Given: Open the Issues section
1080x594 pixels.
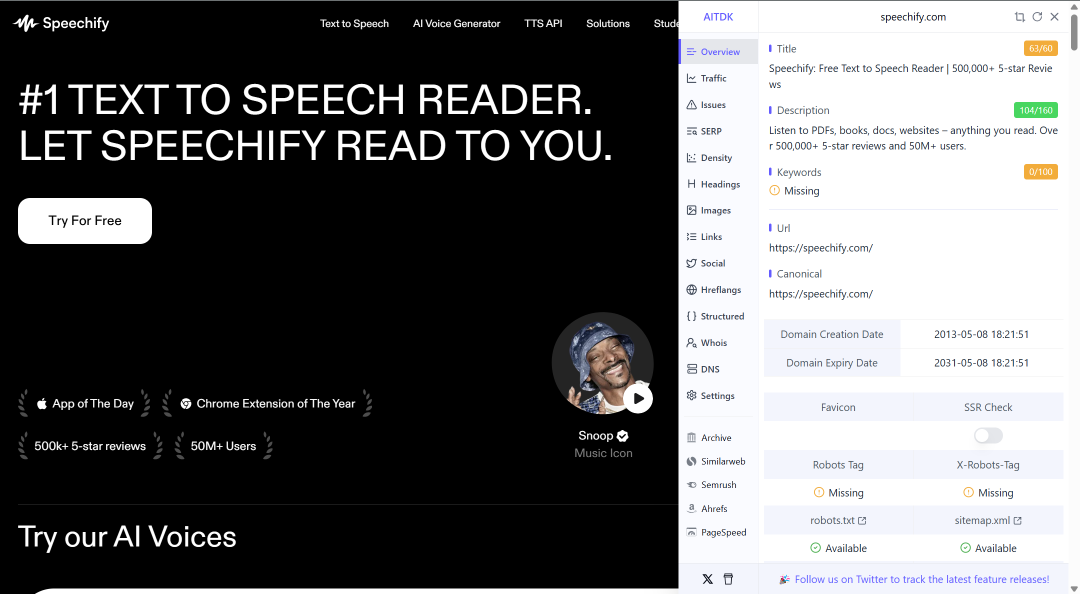Looking at the screenshot, I should pyautogui.click(x=718, y=105).
